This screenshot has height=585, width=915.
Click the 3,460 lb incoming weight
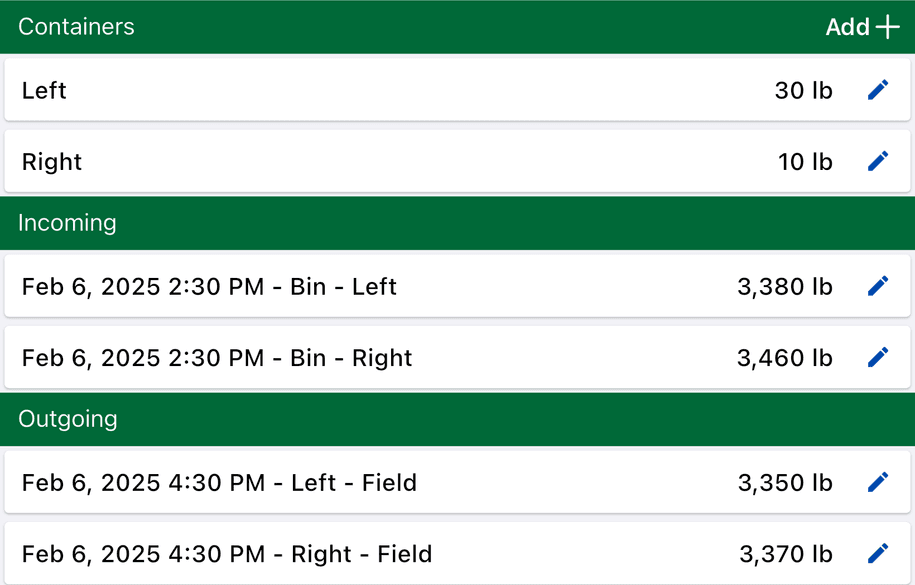[x=784, y=358]
